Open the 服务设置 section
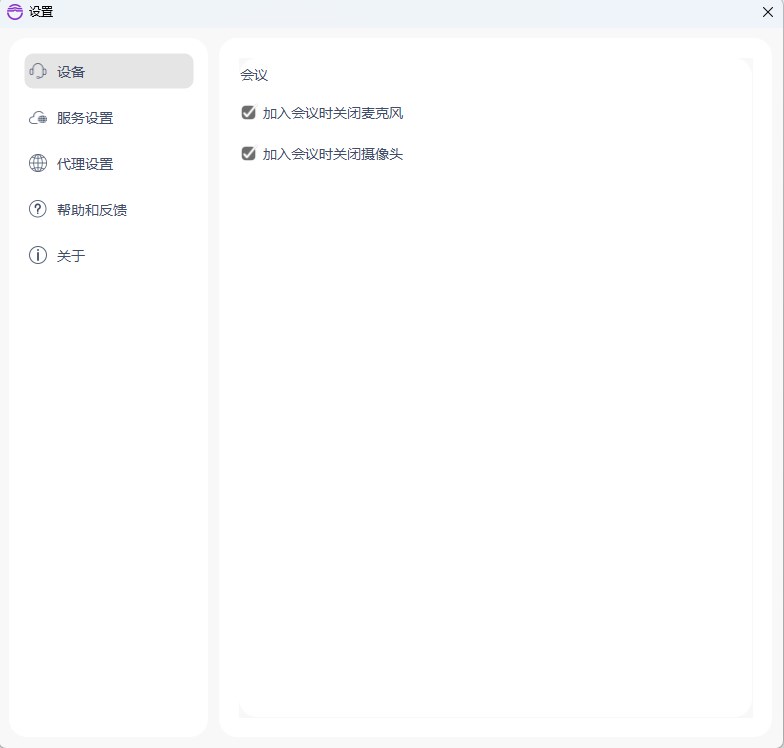784x748 pixels. (85, 118)
